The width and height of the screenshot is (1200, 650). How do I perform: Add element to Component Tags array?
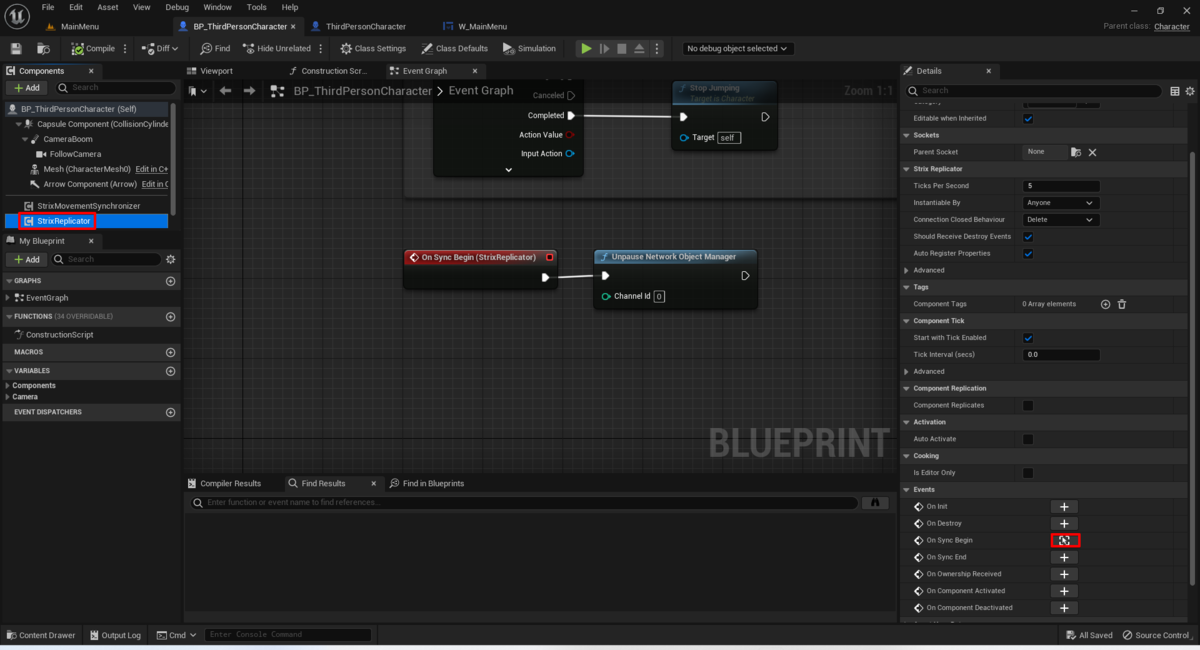pyautogui.click(x=1105, y=304)
